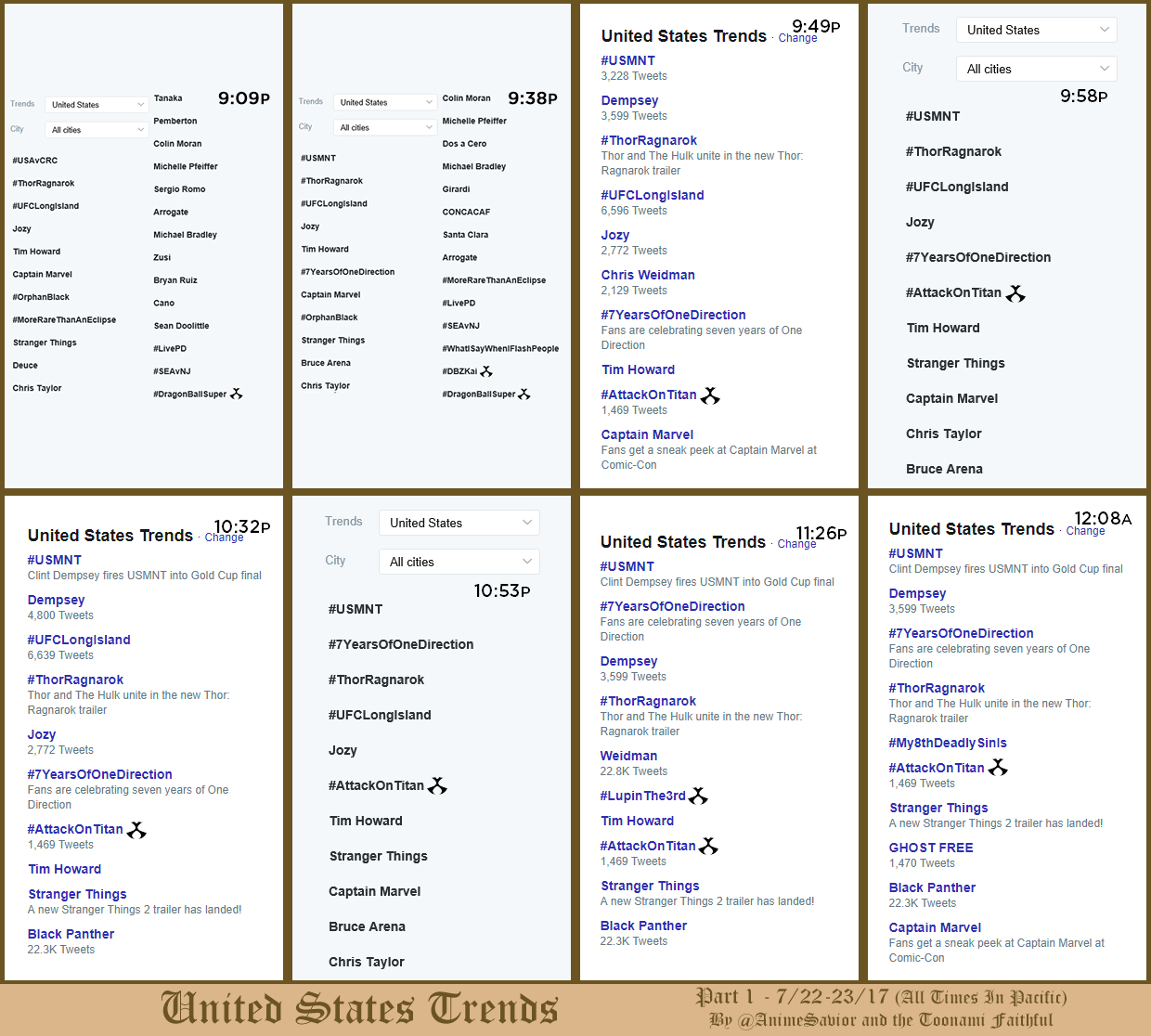This screenshot has height=1036, width=1151.
Task: Open the United States dropdown in the 9:09P panel
Action: click(97, 105)
